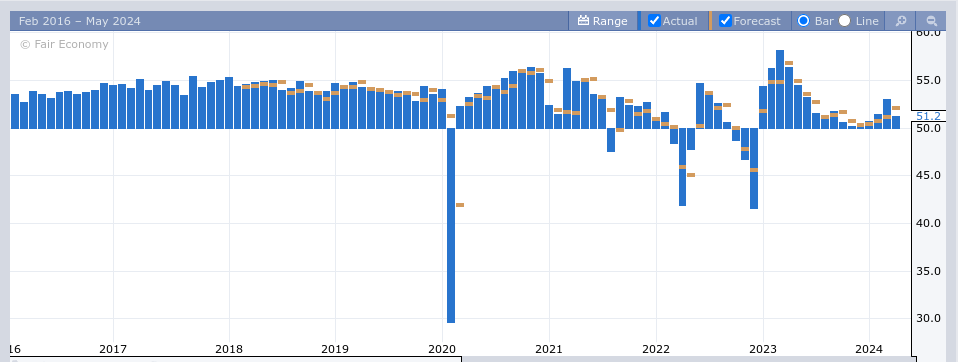Uncheck the Forecast checkbox

click(725, 21)
